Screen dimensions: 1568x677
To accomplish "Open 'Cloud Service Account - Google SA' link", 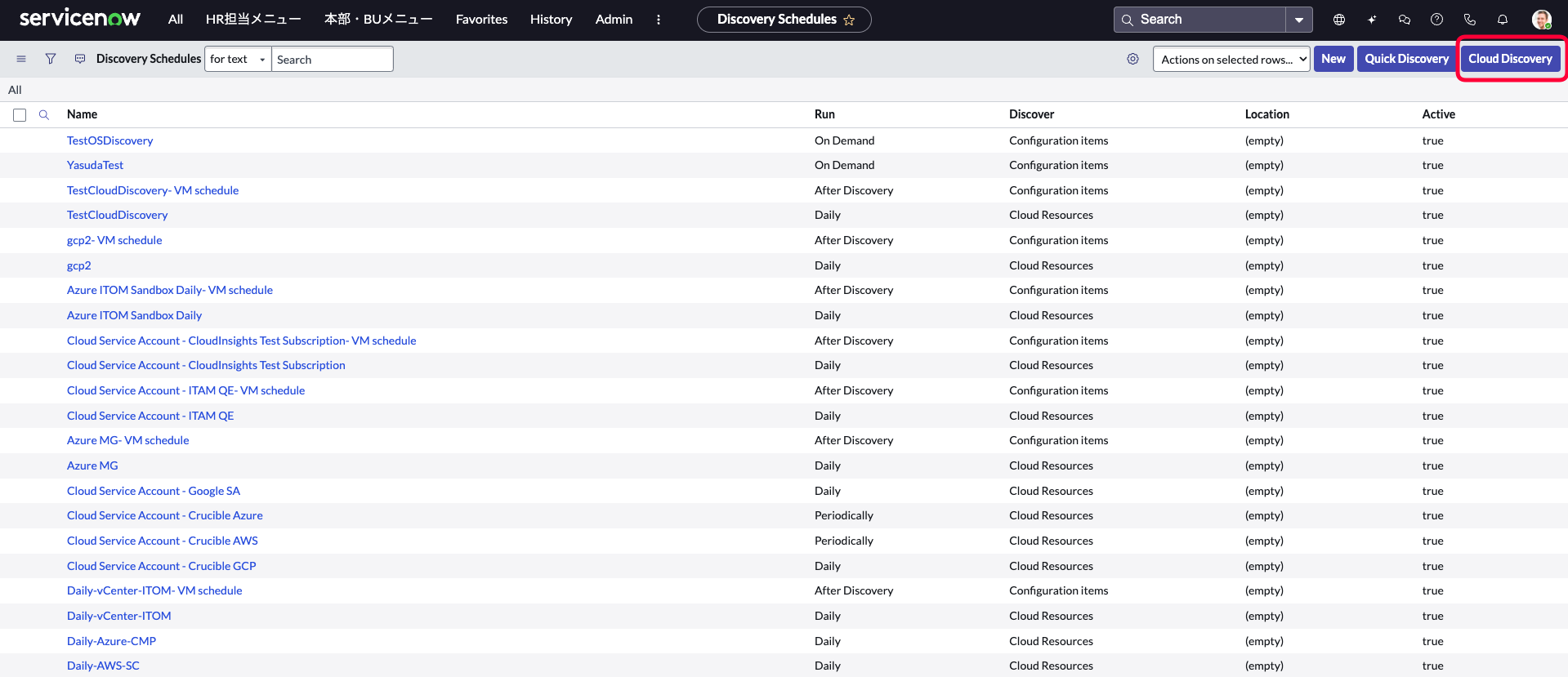I will coord(154,491).
